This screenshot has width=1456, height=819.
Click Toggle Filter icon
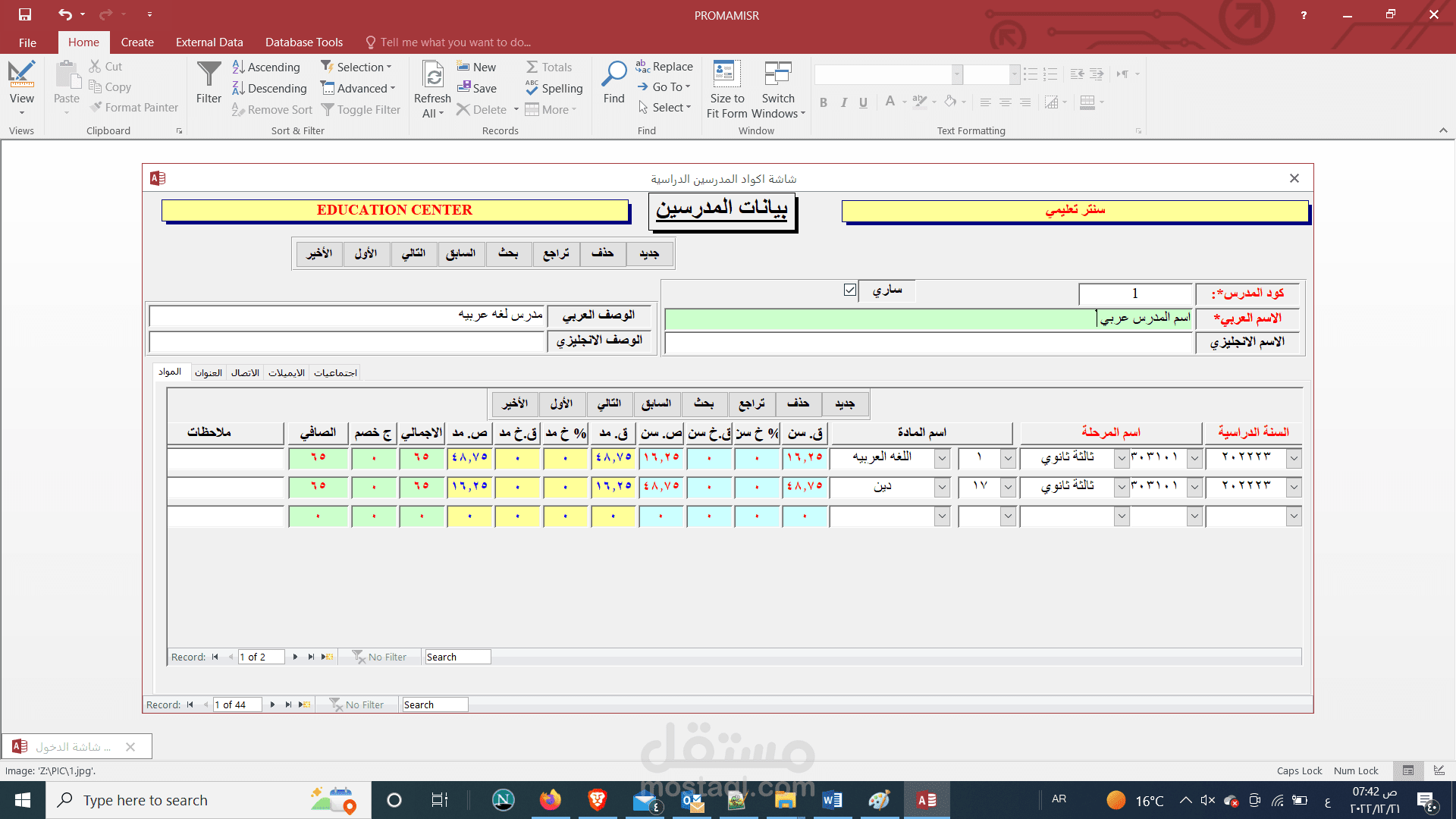[x=361, y=110]
